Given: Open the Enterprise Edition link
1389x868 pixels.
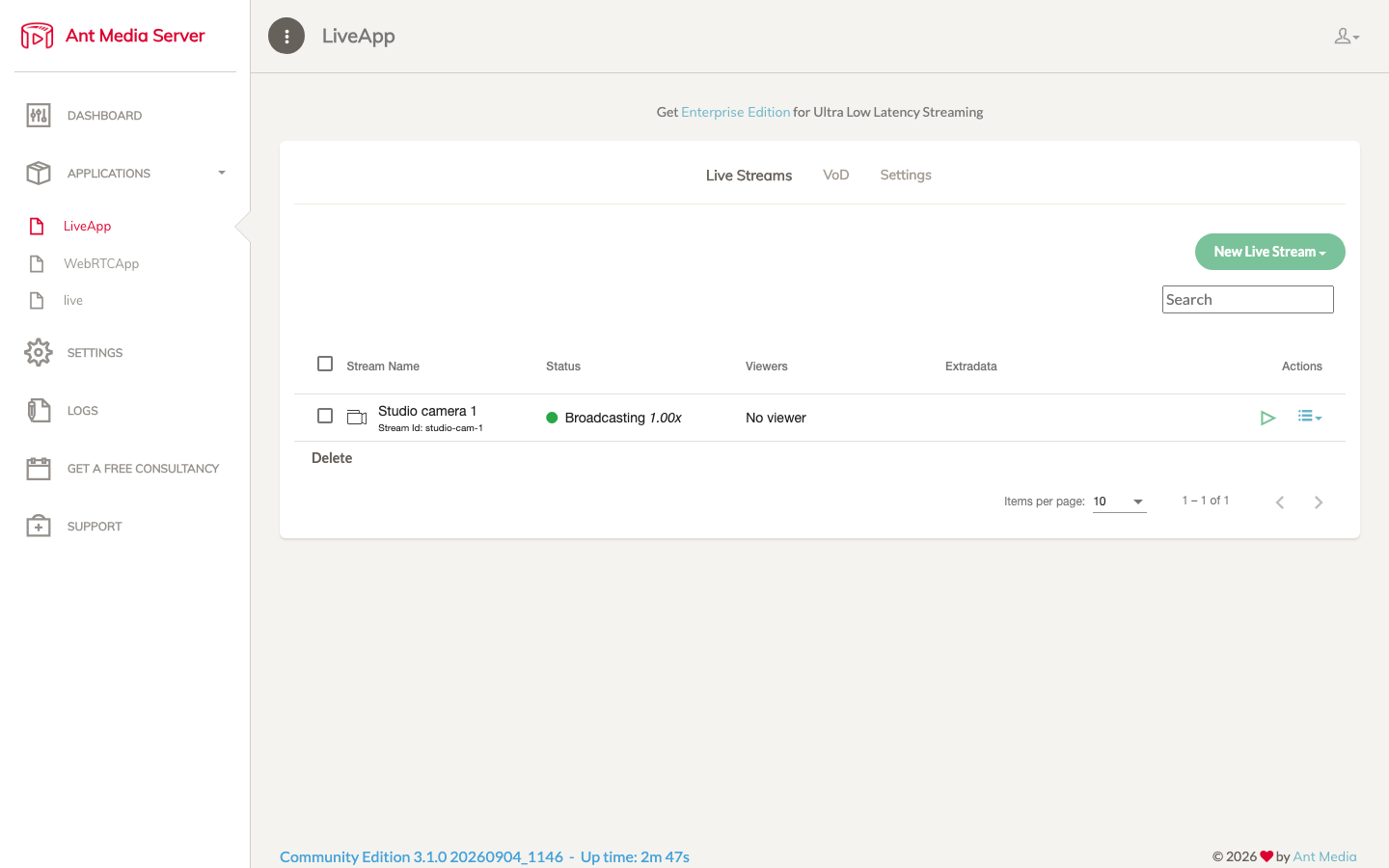Looking at the screenshot, I should (736, 112).
